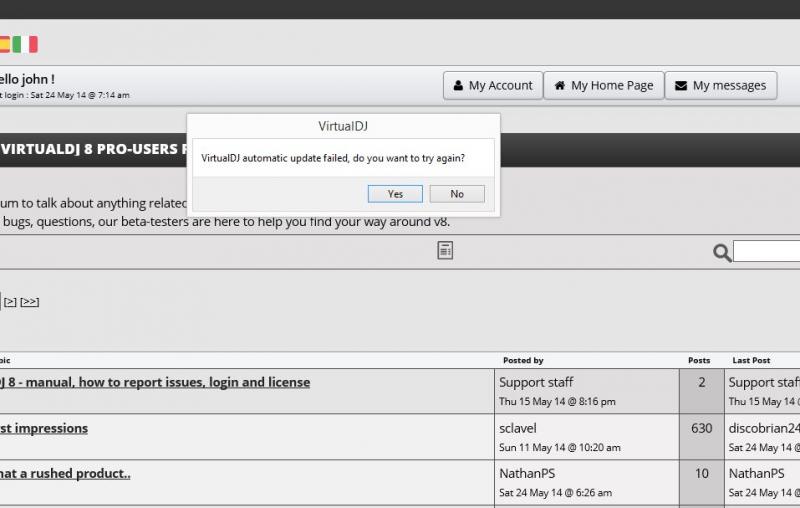The image size is (800, 508).
Task: Go to next page with [>] link
Action: pos(10,302)
